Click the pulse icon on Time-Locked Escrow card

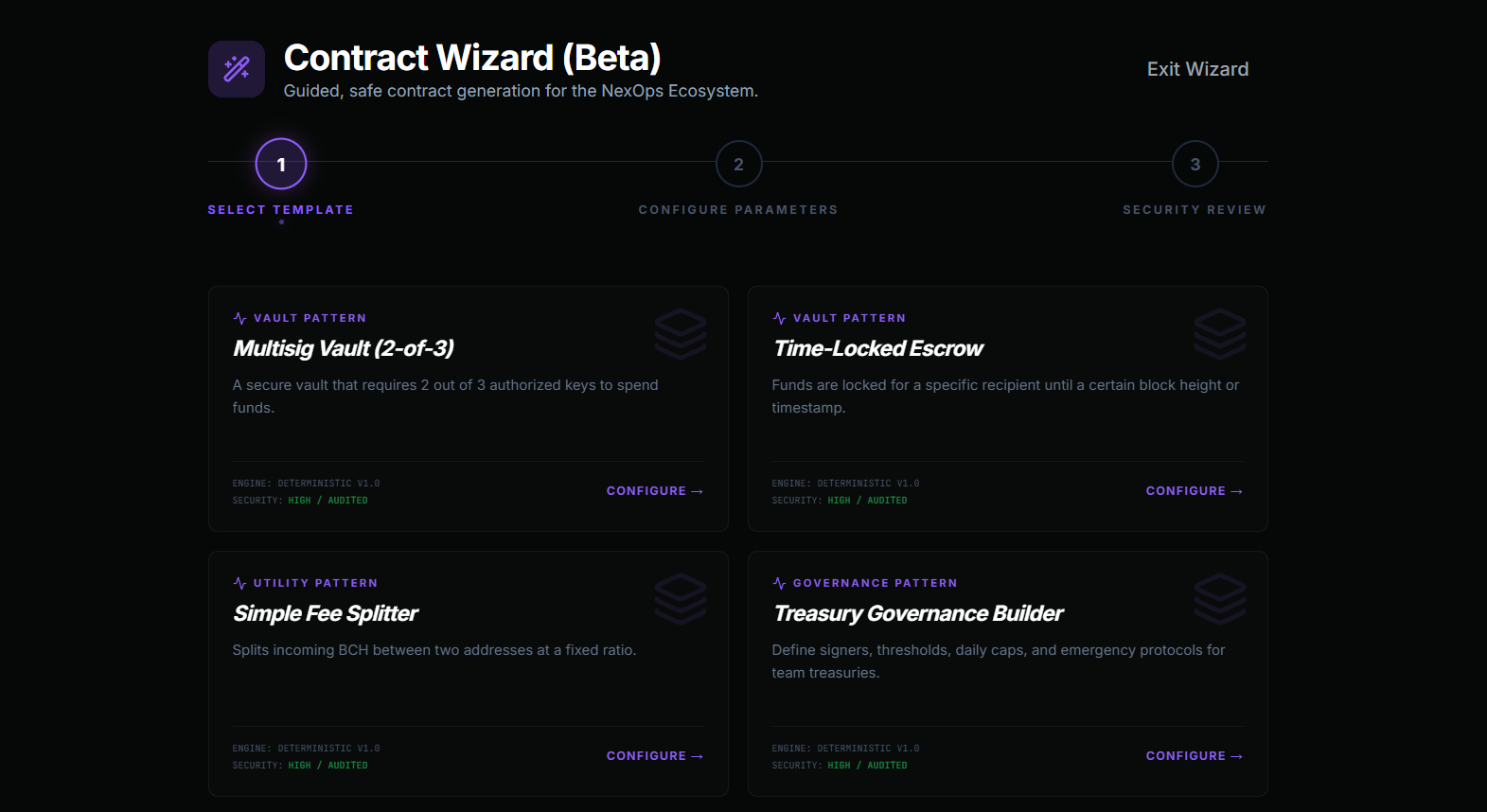[x=778, y=317]
